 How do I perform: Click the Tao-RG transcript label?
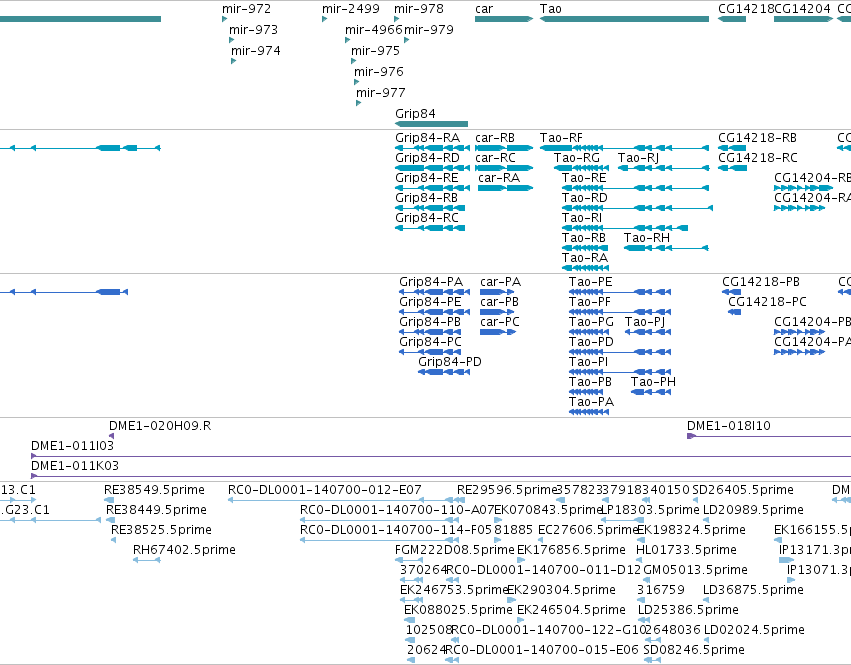coord(576,157)
